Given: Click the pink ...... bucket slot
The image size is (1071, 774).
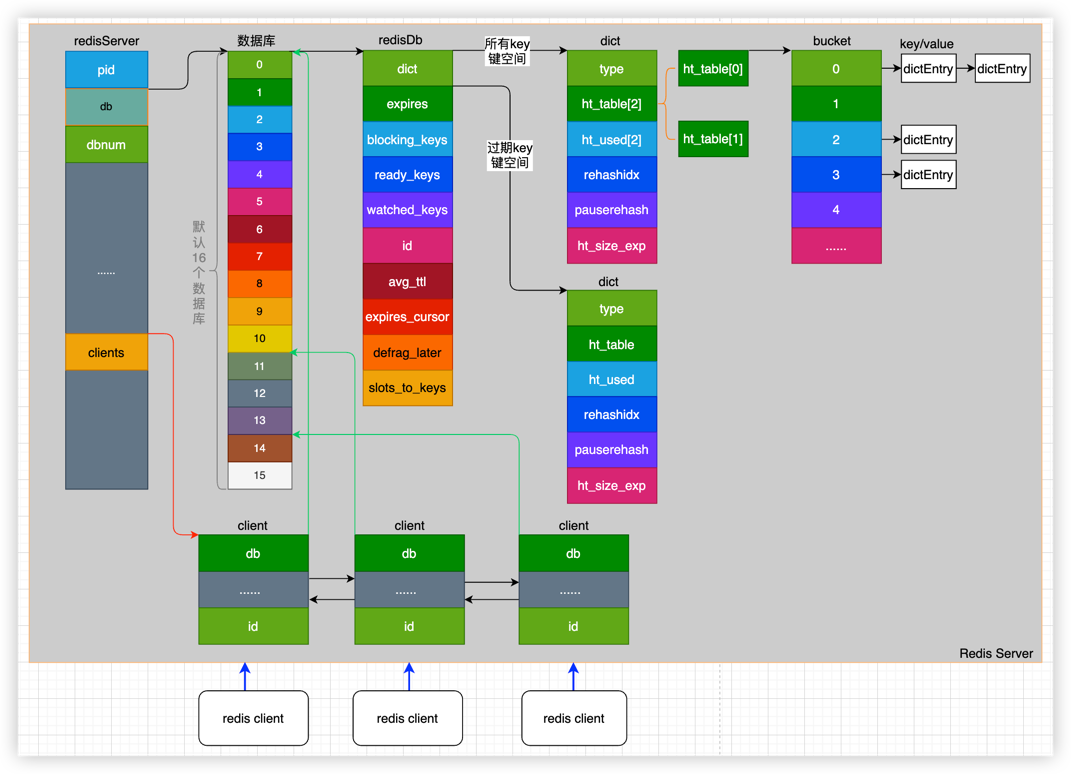Looking at the screenshot, I should click(x=836, y=246).
